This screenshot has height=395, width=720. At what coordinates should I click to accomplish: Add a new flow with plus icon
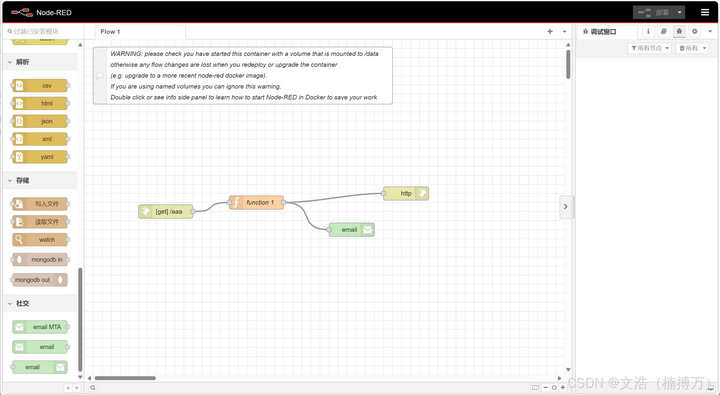550,32
